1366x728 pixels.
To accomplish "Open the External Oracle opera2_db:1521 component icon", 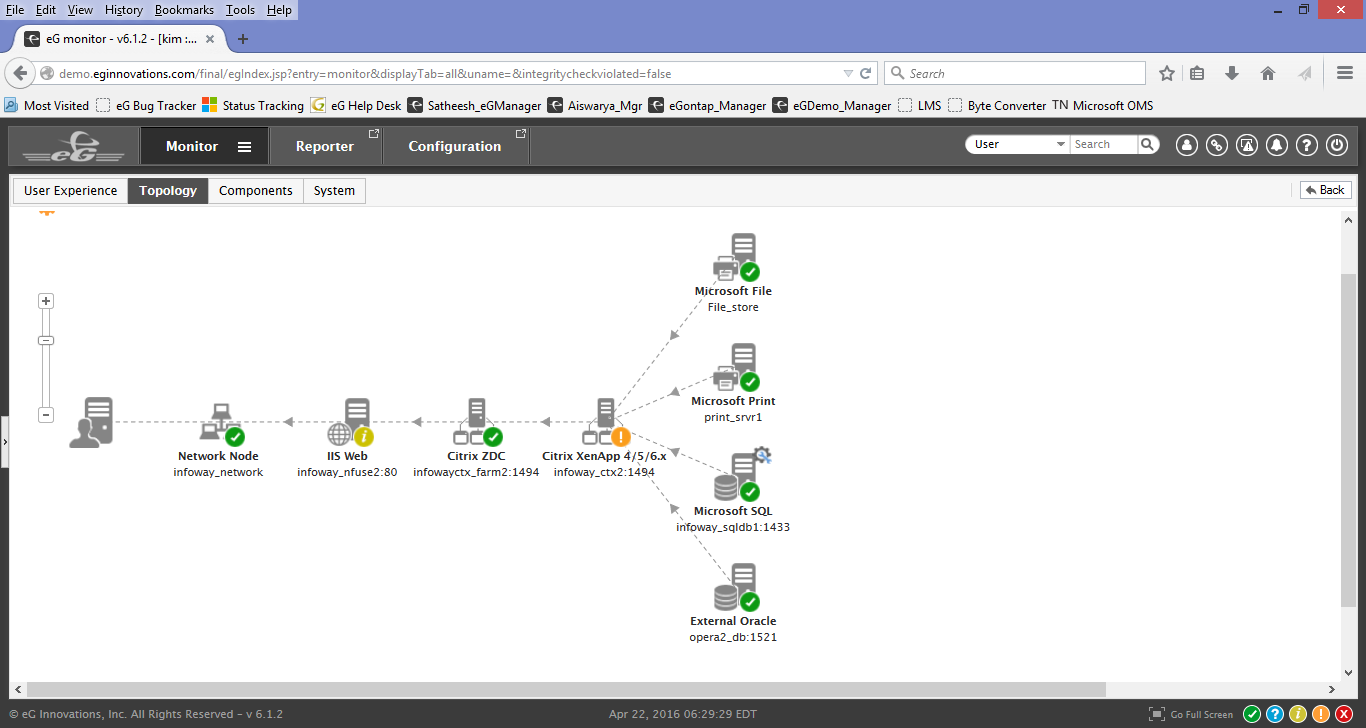I will [737, 588].
